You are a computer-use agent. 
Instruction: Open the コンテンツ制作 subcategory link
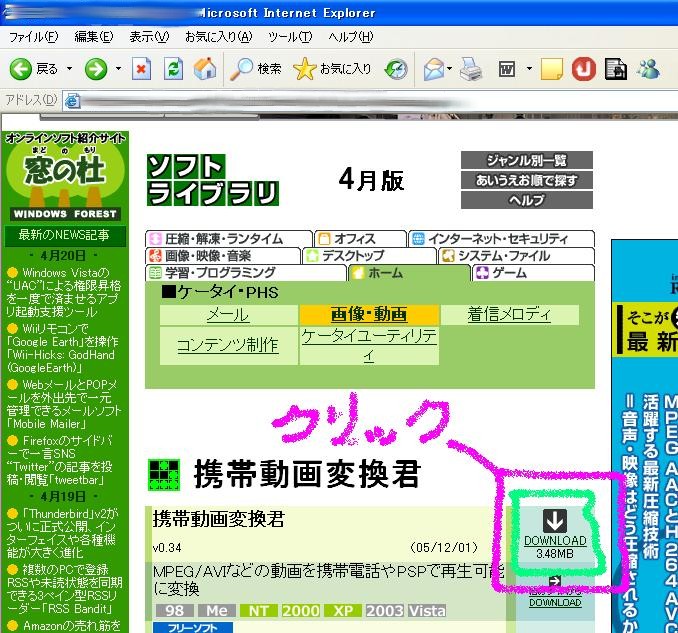click(x=228, y=345)
